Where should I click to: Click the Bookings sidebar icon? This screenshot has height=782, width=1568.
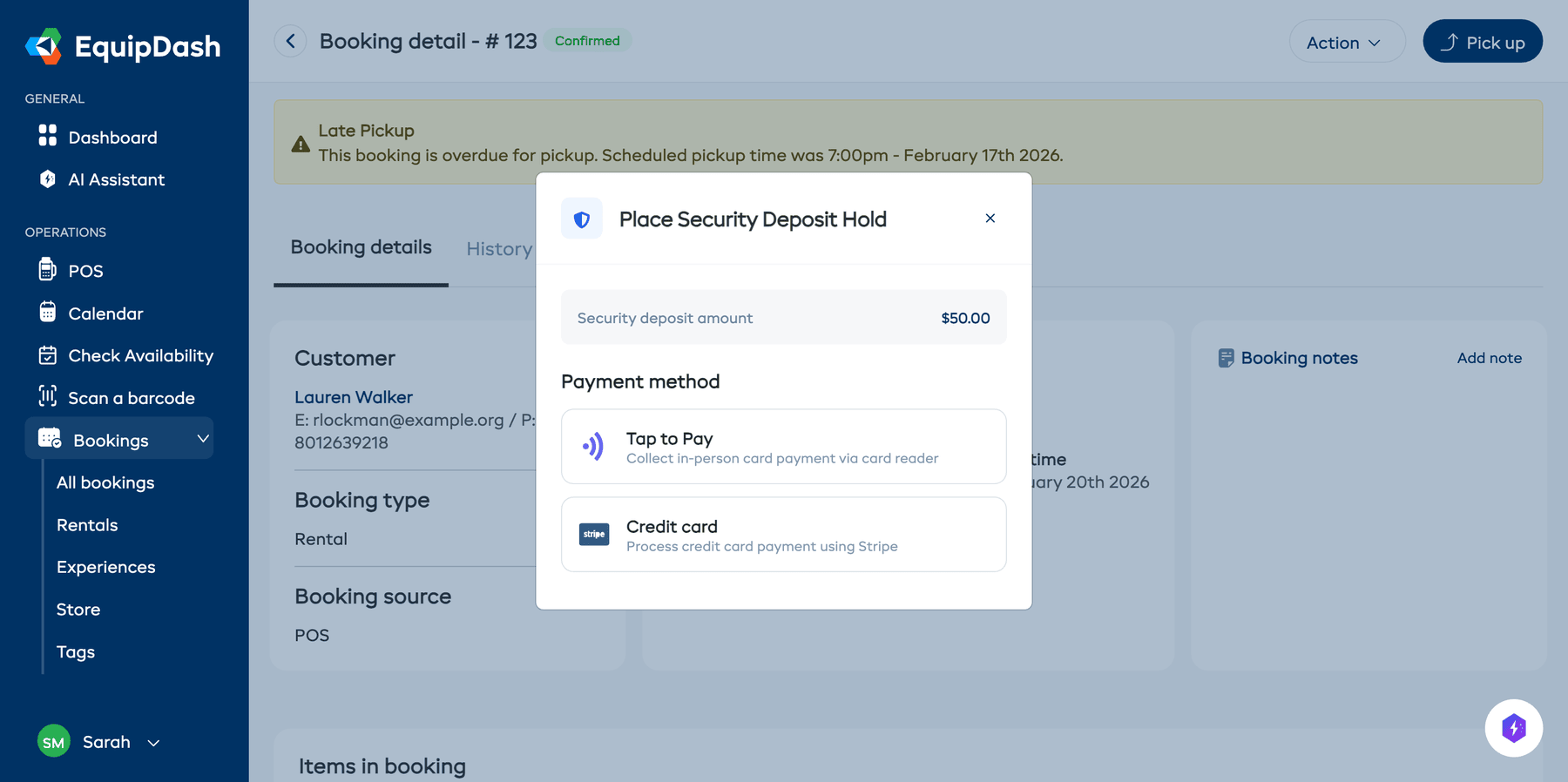coord(50,438)
